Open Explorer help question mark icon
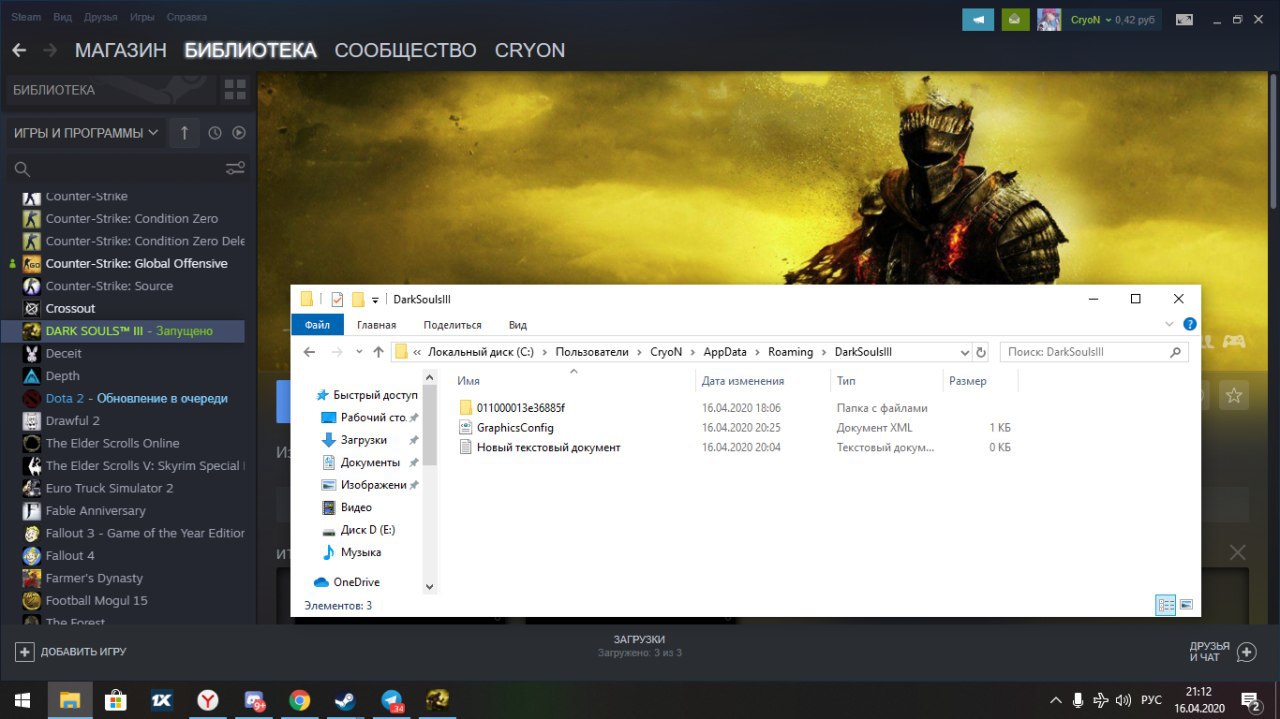The width and height of the screenshot is (1280, 719). click(x=1190, y=324)
